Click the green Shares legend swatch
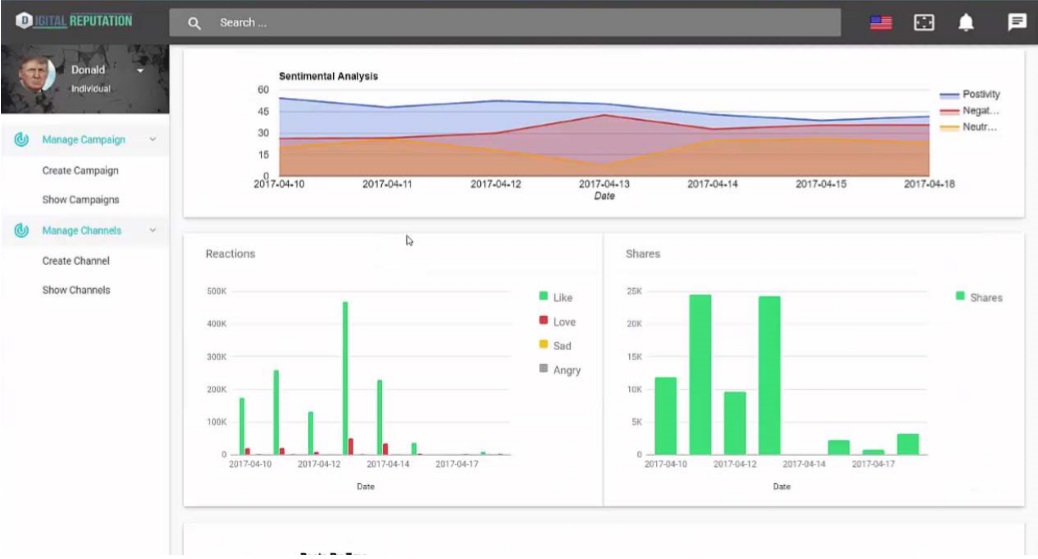 coord(961,297)
